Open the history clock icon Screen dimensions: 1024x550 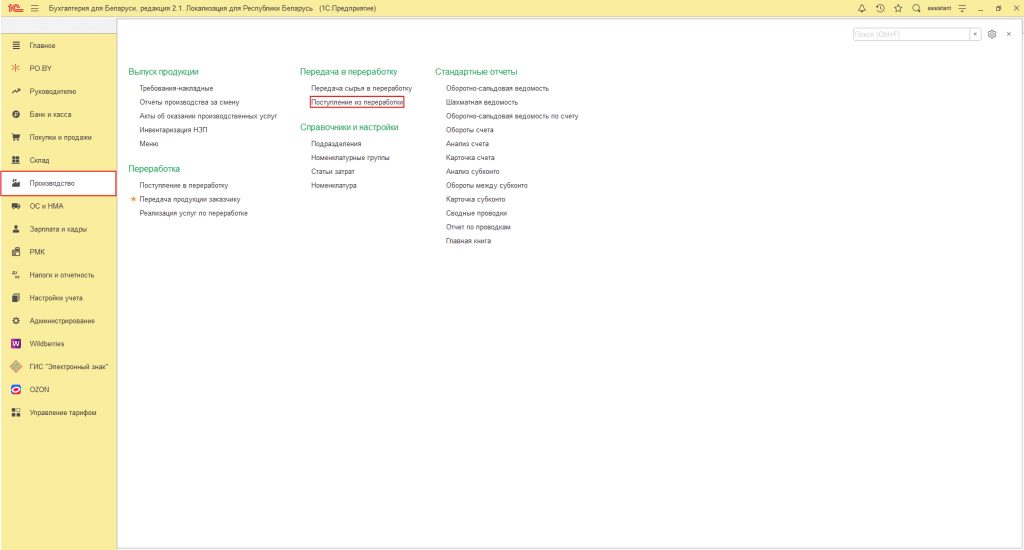point(880,8)
